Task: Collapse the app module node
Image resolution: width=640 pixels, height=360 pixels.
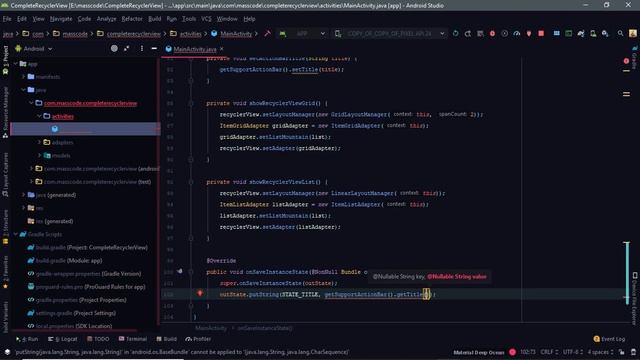Action: (x=16, y=64)
